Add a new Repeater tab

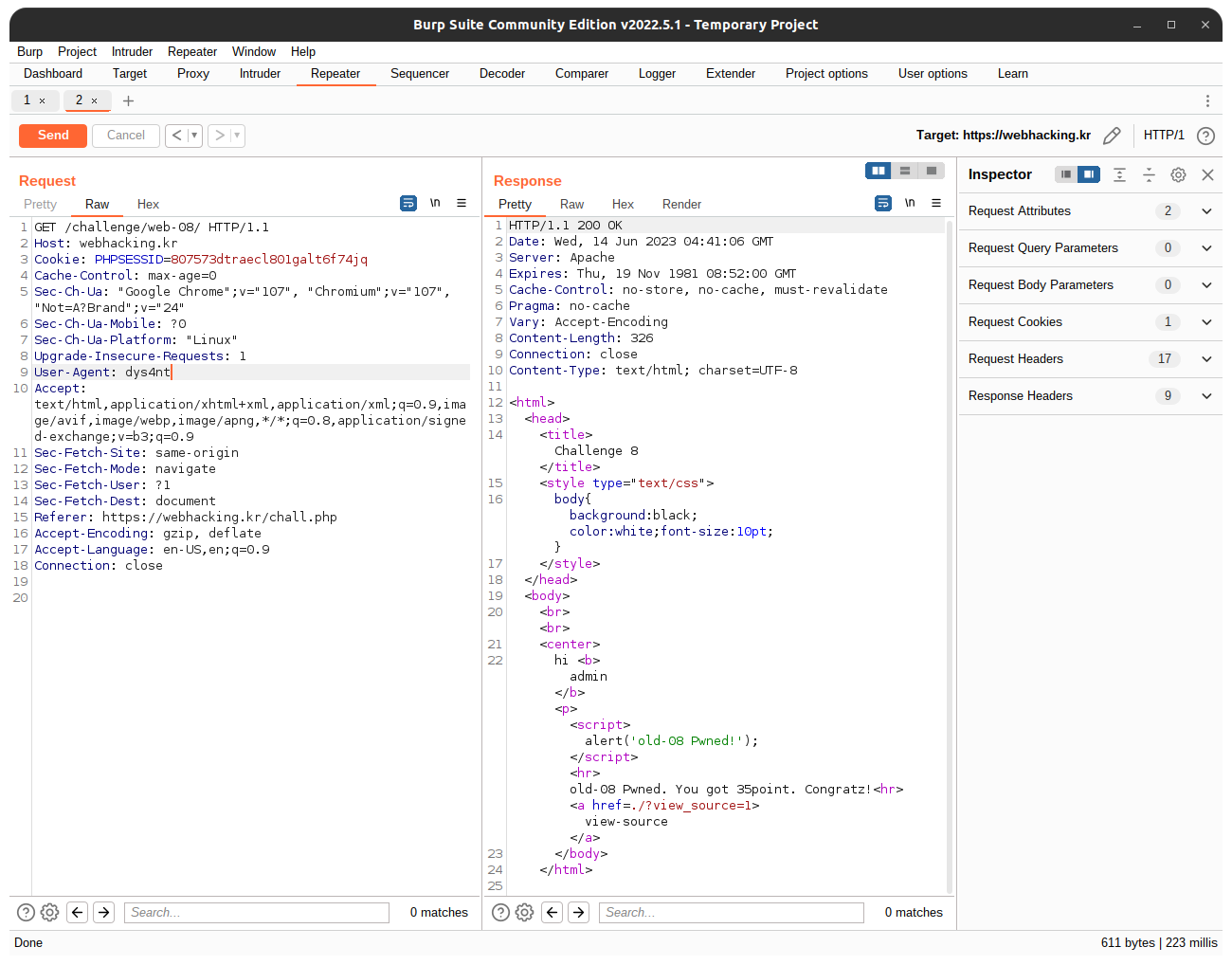[128, 100]
